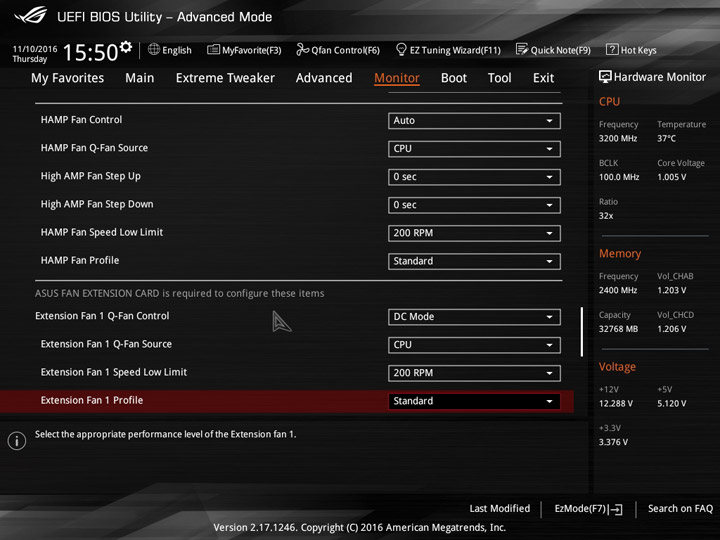720x540 pixels.
Task: Select Extension Fan 1 Q-Fan Control label
Action: [102, 316]
